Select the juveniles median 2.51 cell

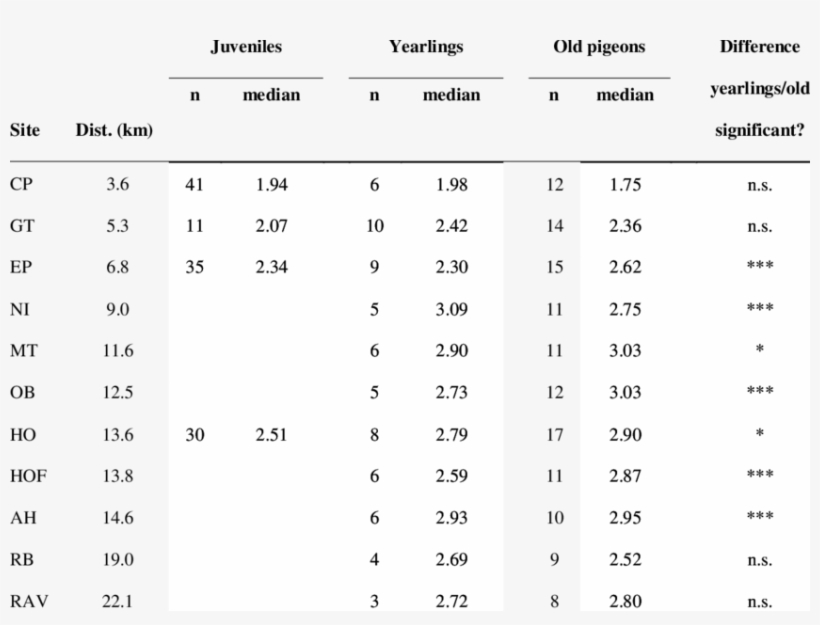270,435
